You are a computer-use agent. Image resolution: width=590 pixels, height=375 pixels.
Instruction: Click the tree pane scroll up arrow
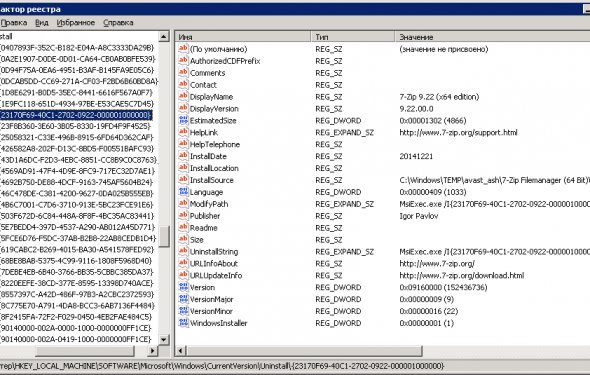click(x=164, y=37)
